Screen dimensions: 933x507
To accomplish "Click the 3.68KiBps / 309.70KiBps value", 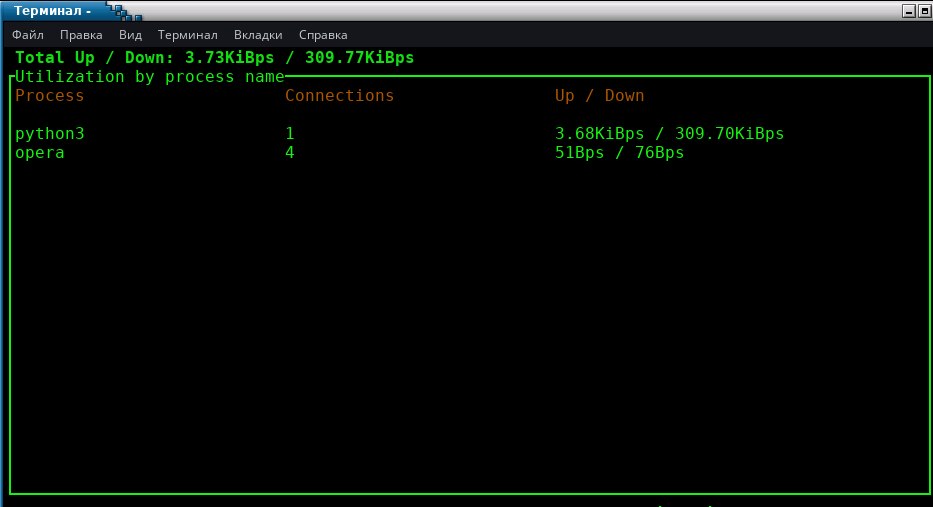I will (x=669, y=134).
